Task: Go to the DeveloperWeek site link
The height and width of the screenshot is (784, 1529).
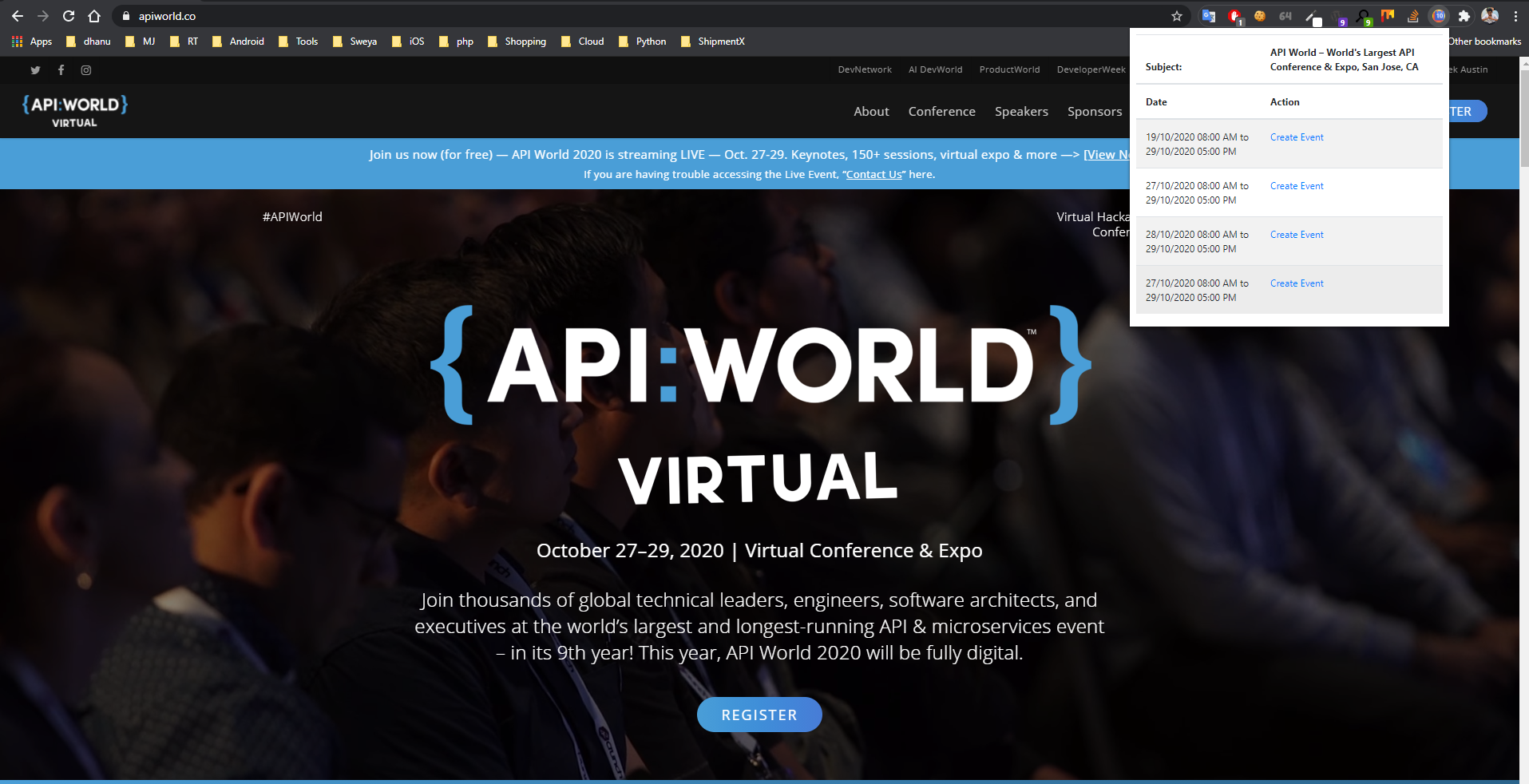Action: (1091, 69)
